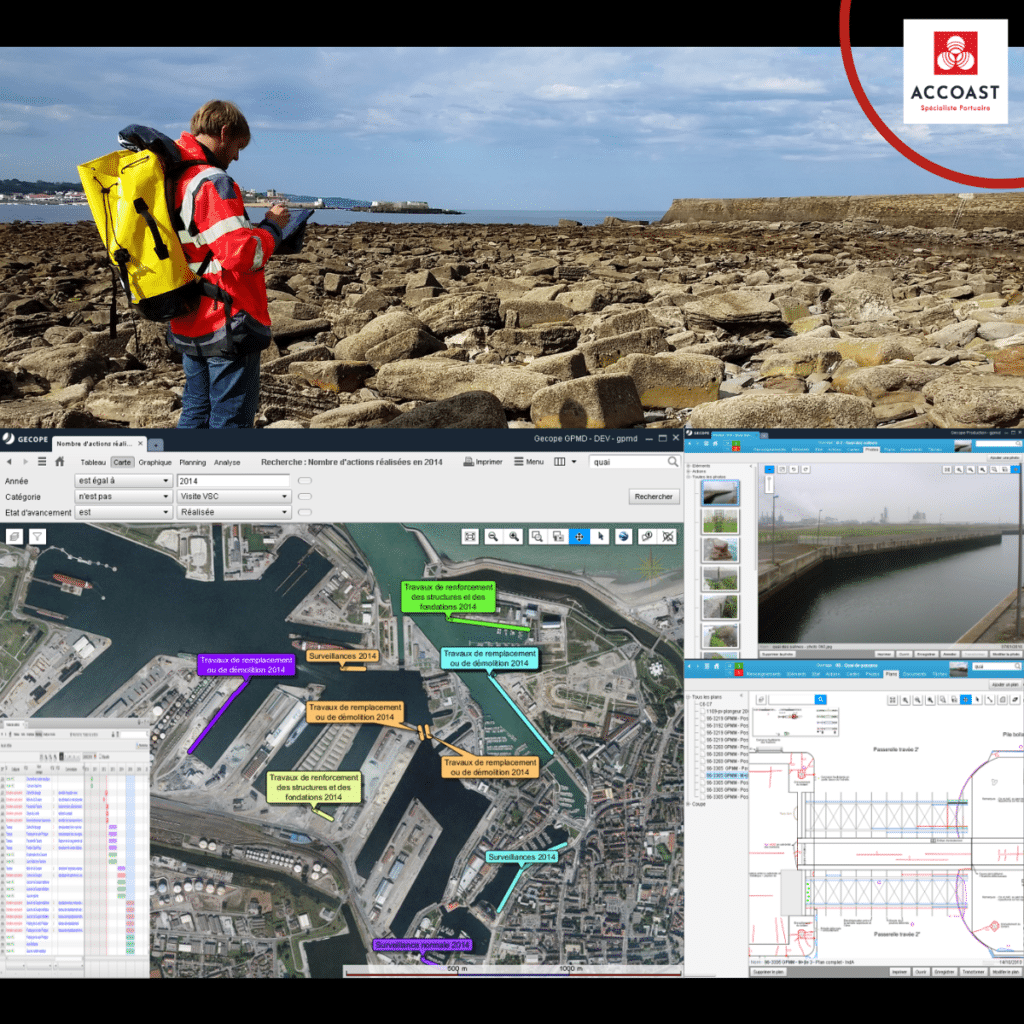Expand the Eléments tree node in photo window
This screenshot has height=1024, width=1024.
tap(688, 466)
